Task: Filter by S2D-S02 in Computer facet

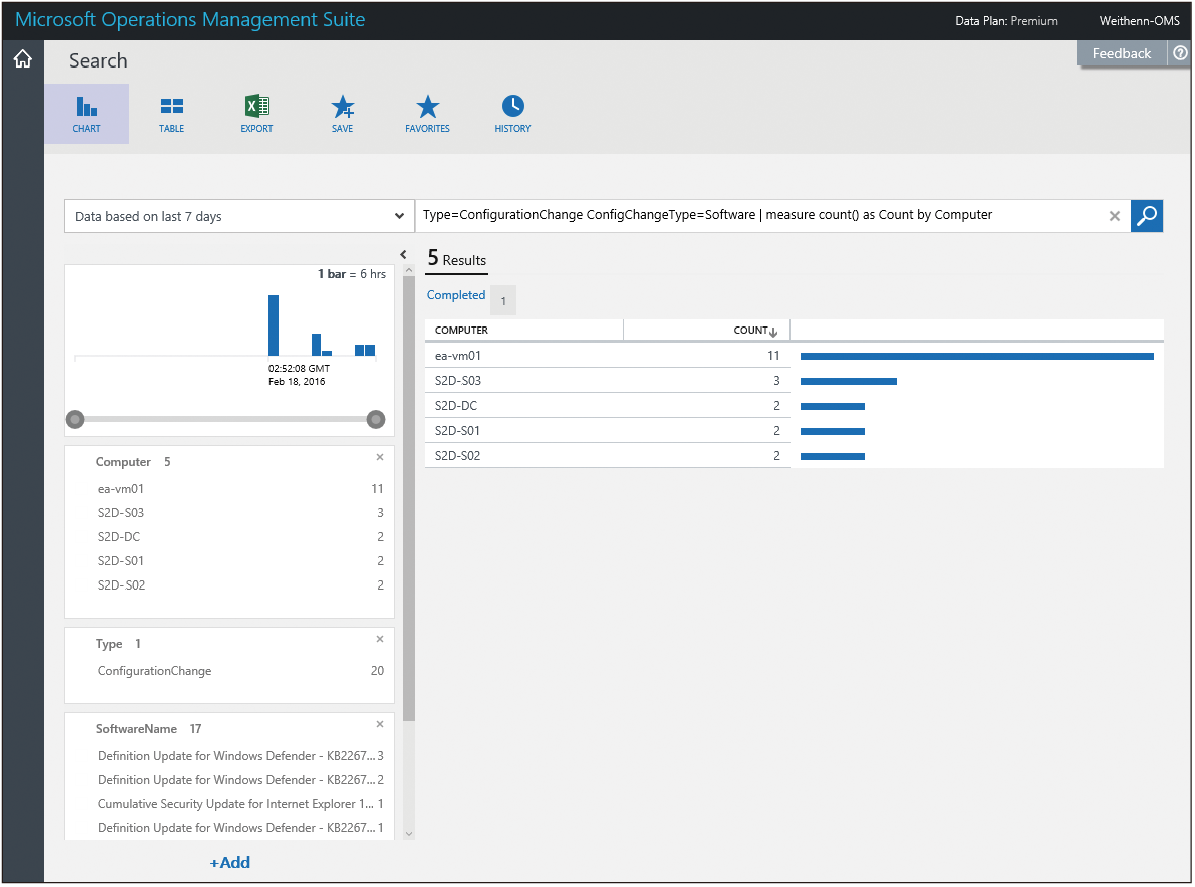Action: click(240, 585)
